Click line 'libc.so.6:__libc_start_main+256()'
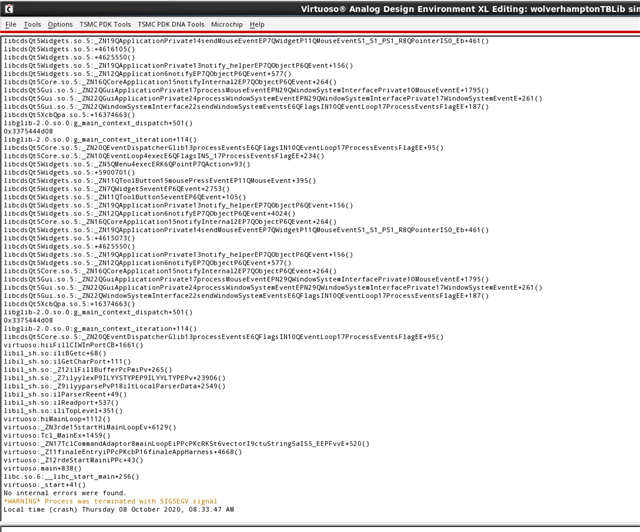The width and height of the screenshot is (640, 532). click(71, 476)
